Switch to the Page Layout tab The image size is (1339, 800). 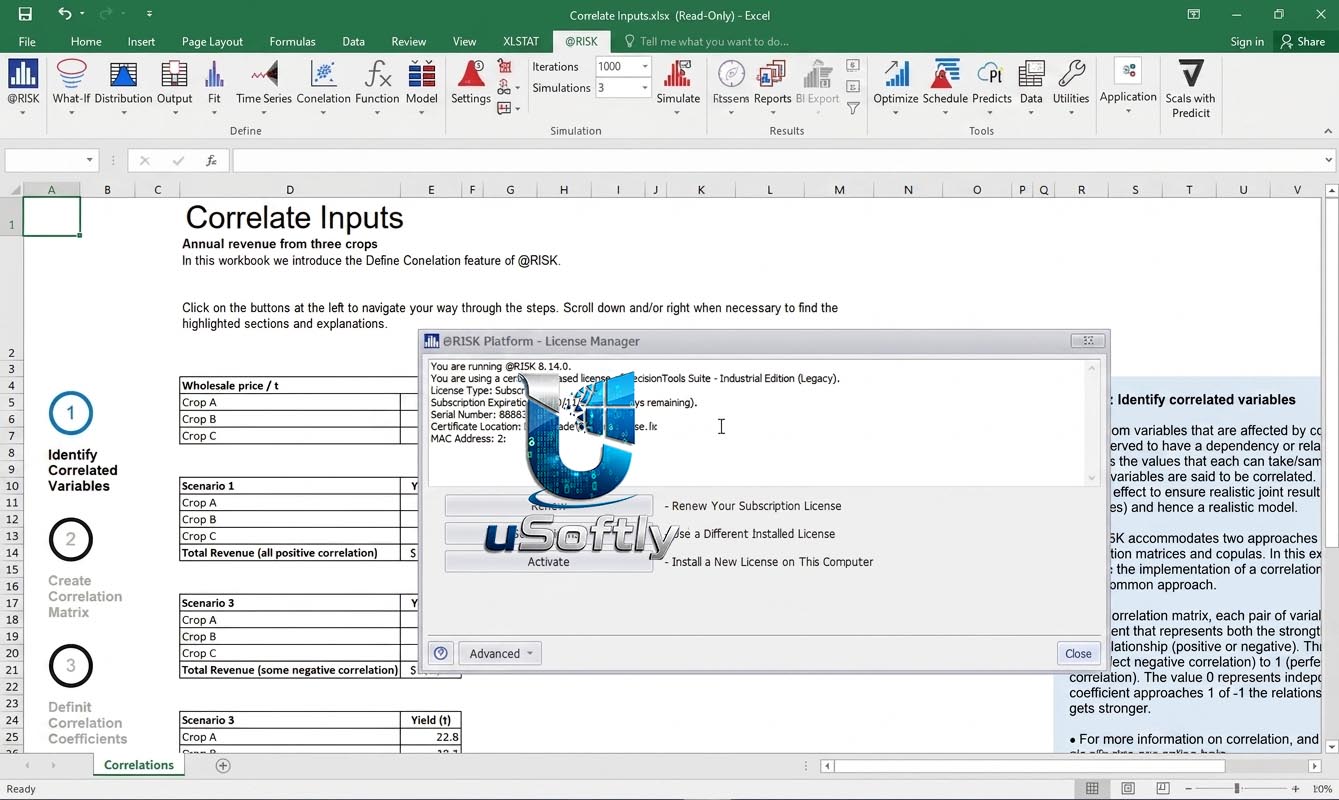212,41
